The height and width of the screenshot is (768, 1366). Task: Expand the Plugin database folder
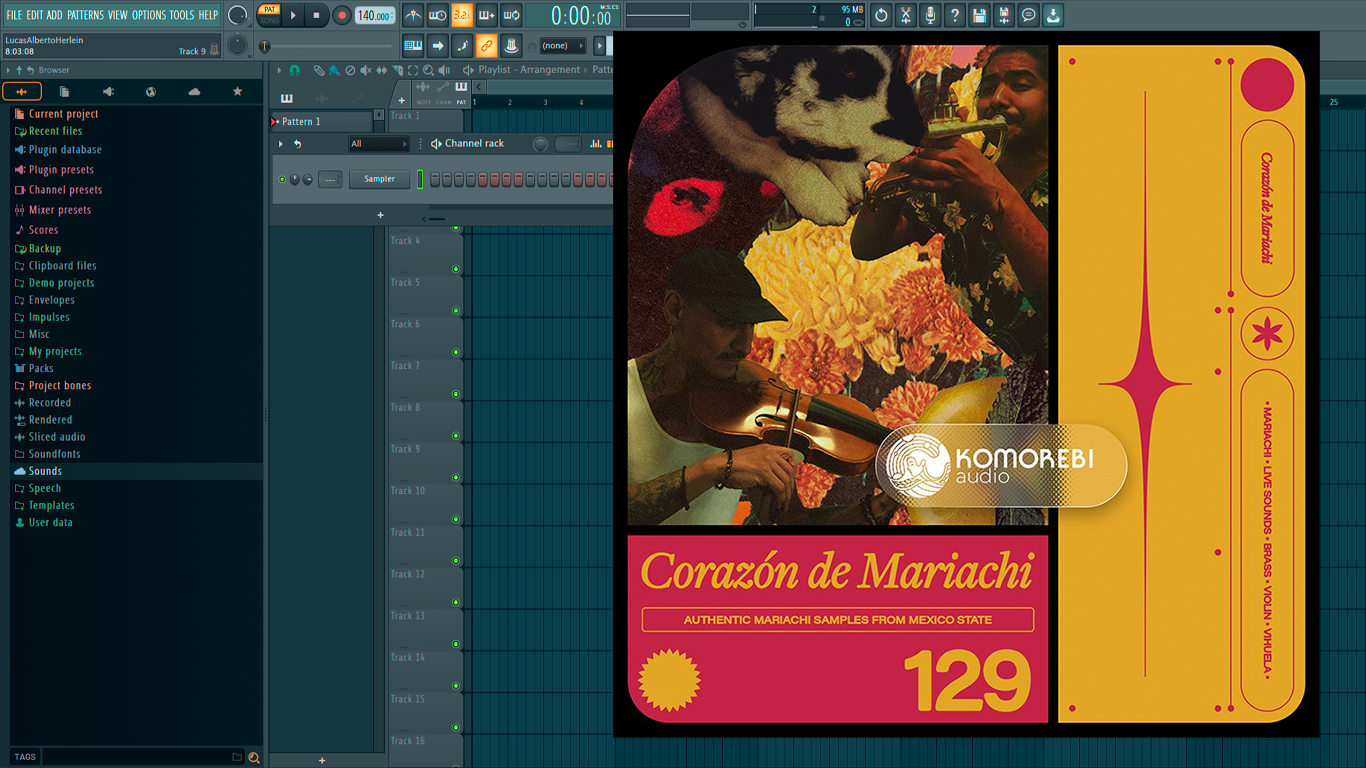pyautogui.click(x=65, y=150)
